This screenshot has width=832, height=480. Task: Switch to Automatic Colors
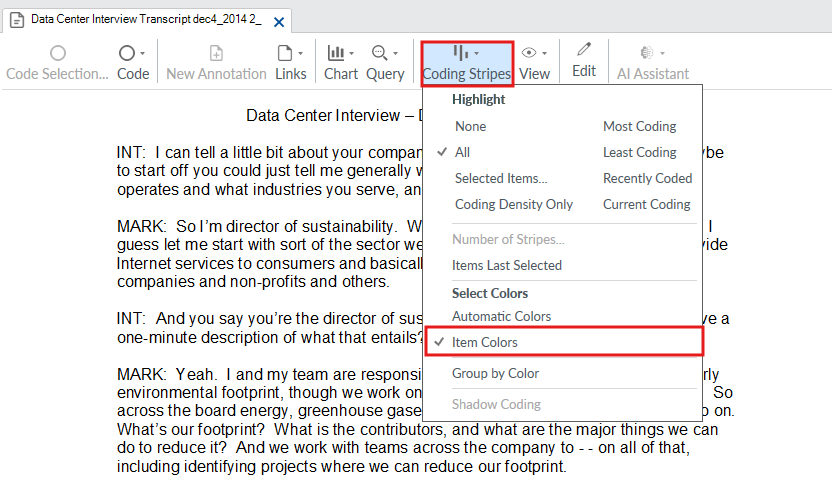(501, 316)
